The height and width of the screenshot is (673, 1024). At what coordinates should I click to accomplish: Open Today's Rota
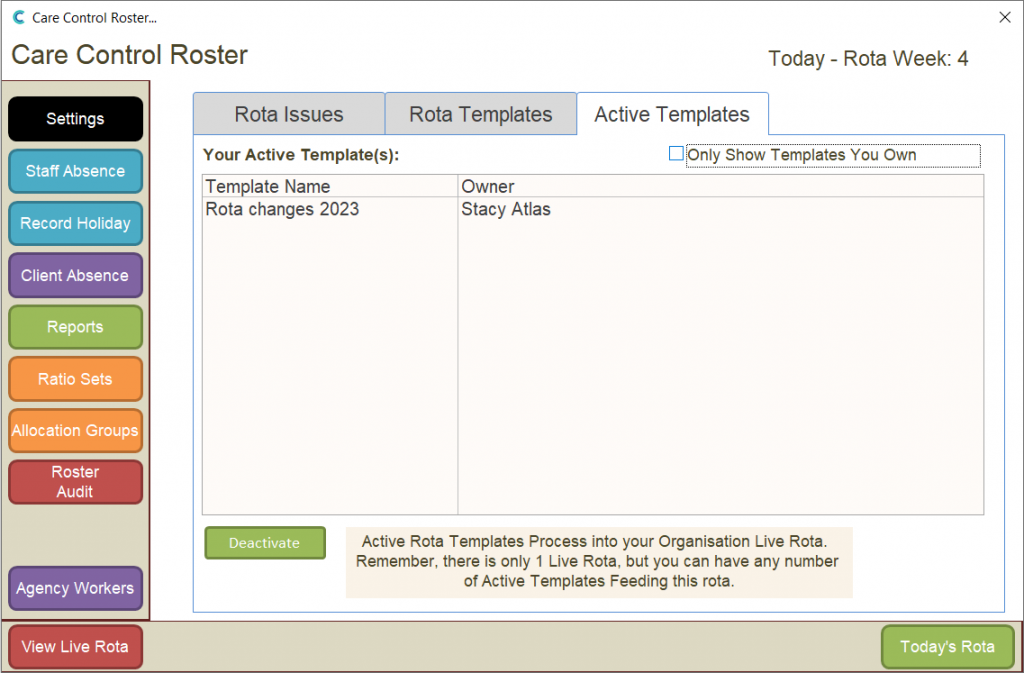(x=947, y=647)
